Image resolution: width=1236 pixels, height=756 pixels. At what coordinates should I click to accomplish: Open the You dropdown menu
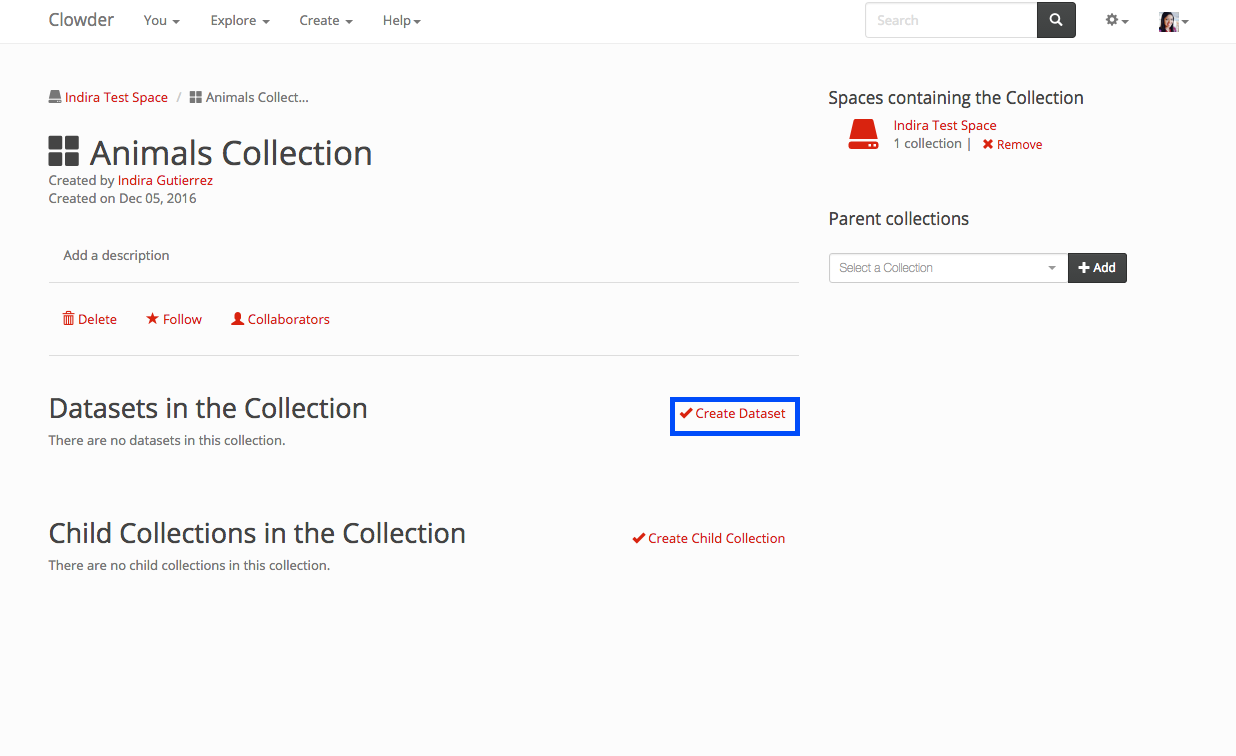pos(161,20)
